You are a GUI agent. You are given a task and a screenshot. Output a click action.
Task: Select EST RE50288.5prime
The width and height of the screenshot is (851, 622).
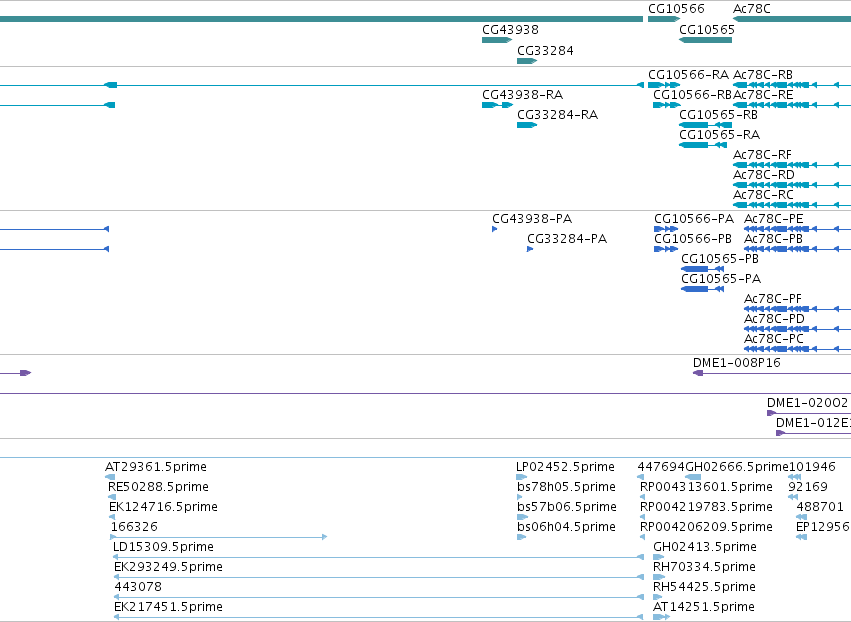[x=158, y=487]
